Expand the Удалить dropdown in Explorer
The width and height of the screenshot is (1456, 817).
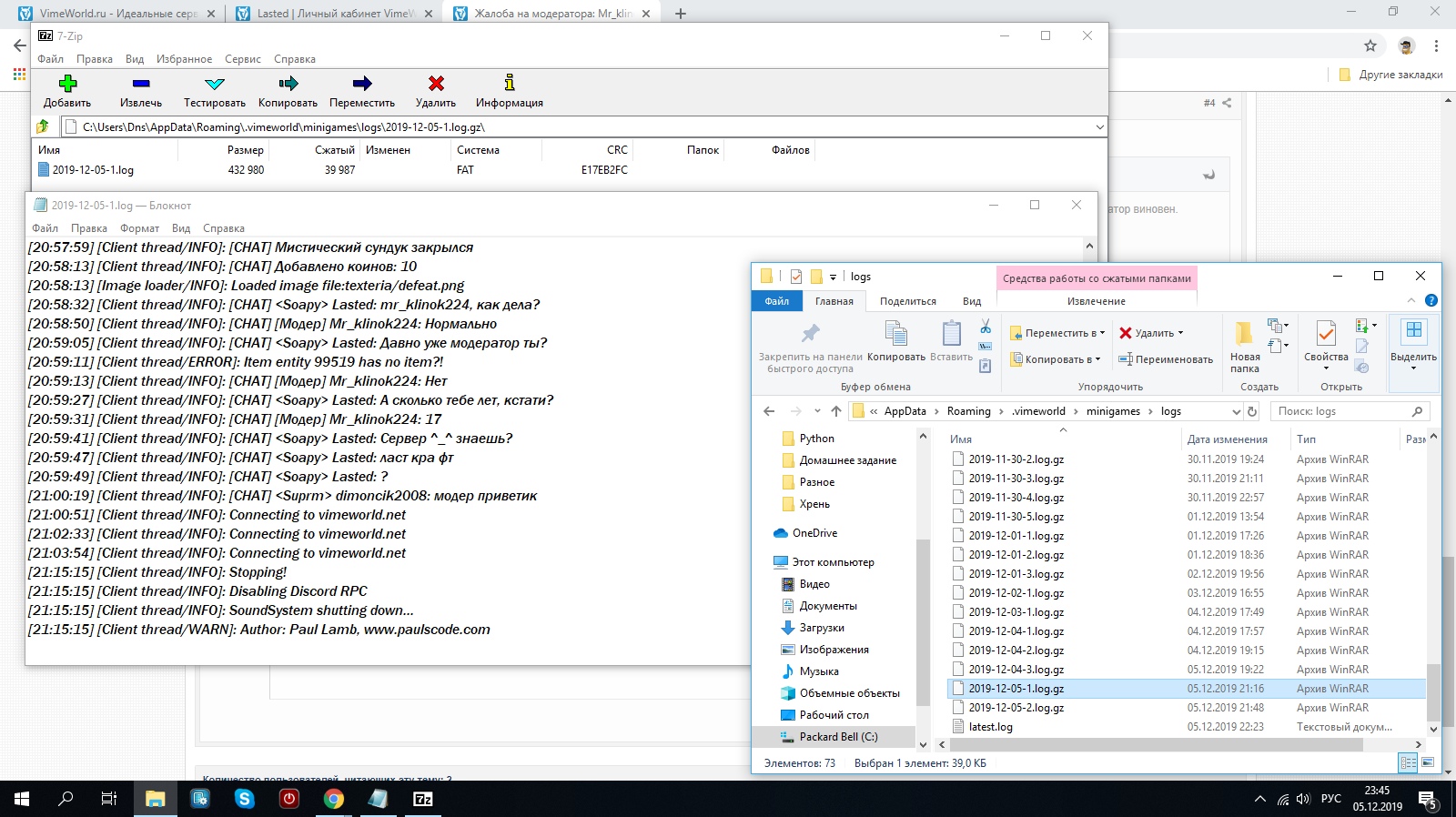[1180, 333]
